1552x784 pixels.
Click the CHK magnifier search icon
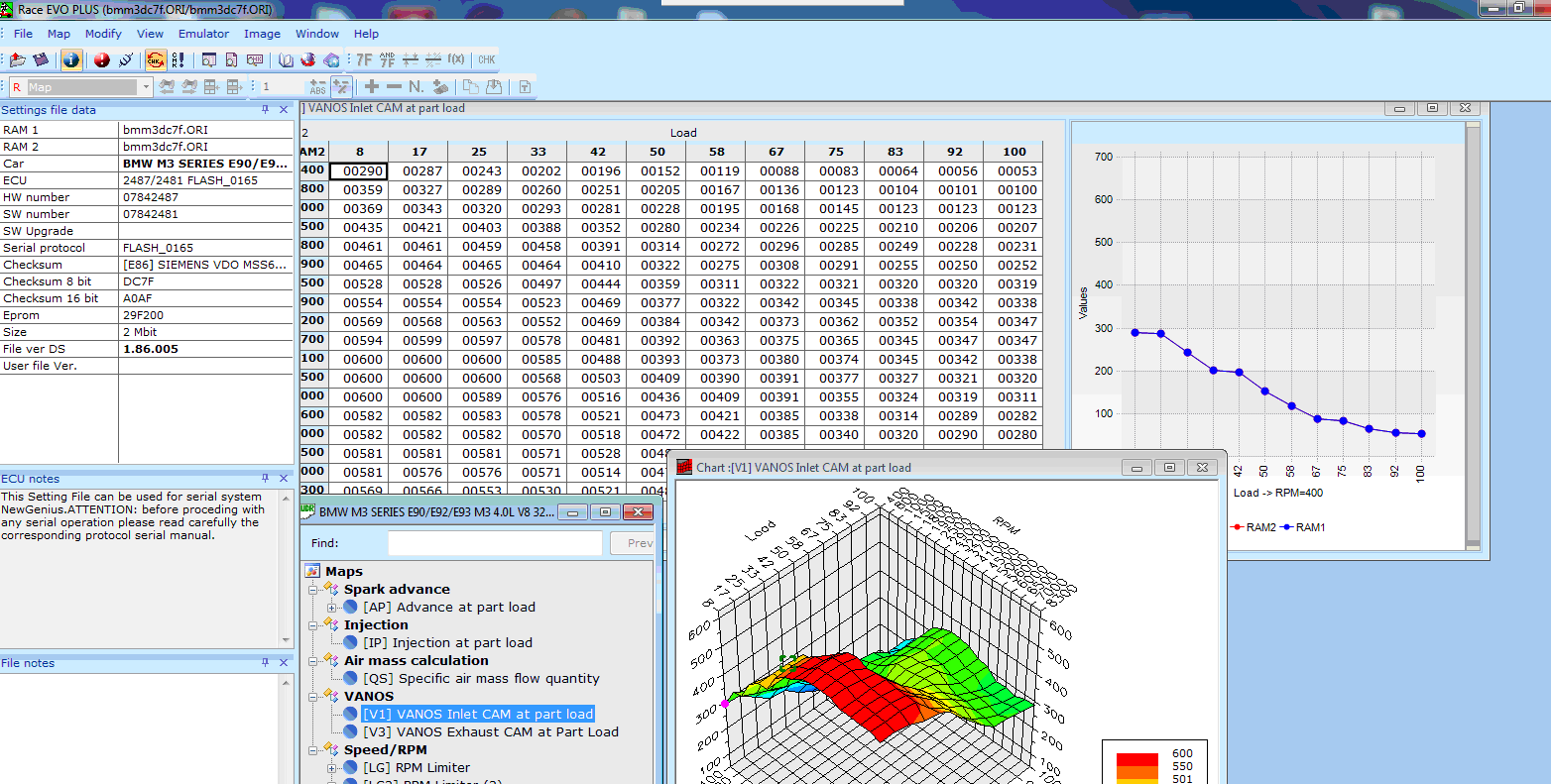tap(255, 59)
